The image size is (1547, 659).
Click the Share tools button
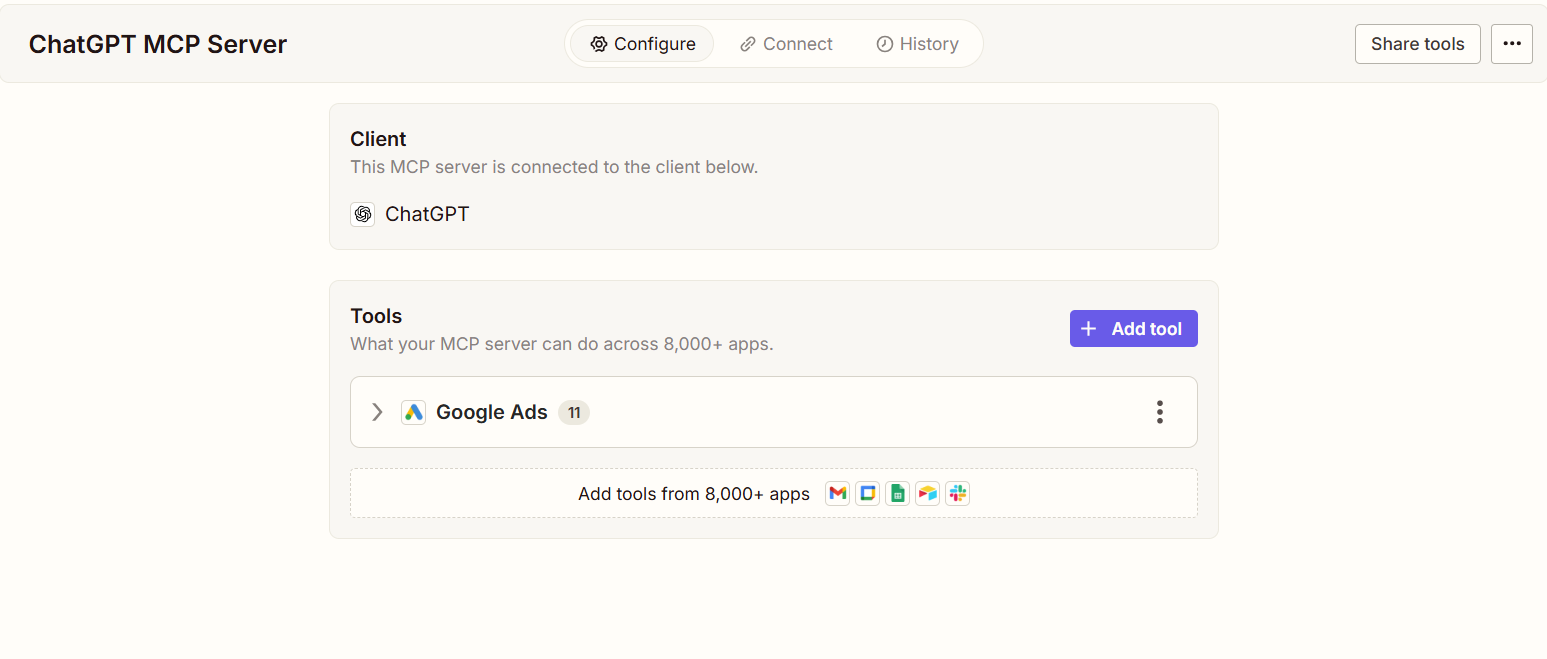pos(1417,43)
